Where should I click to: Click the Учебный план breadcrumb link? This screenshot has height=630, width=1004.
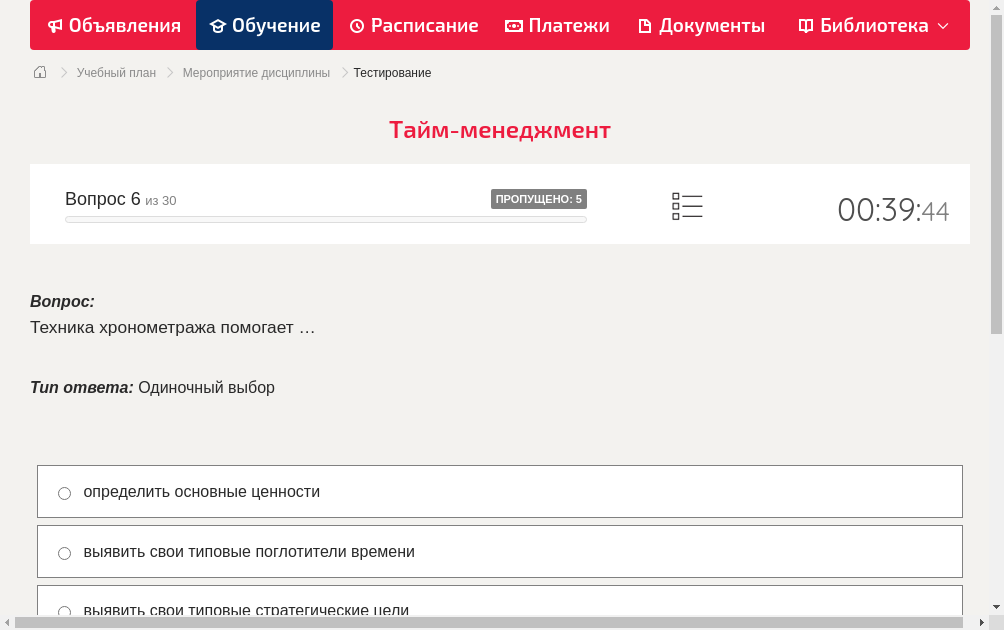pos(115,72)
